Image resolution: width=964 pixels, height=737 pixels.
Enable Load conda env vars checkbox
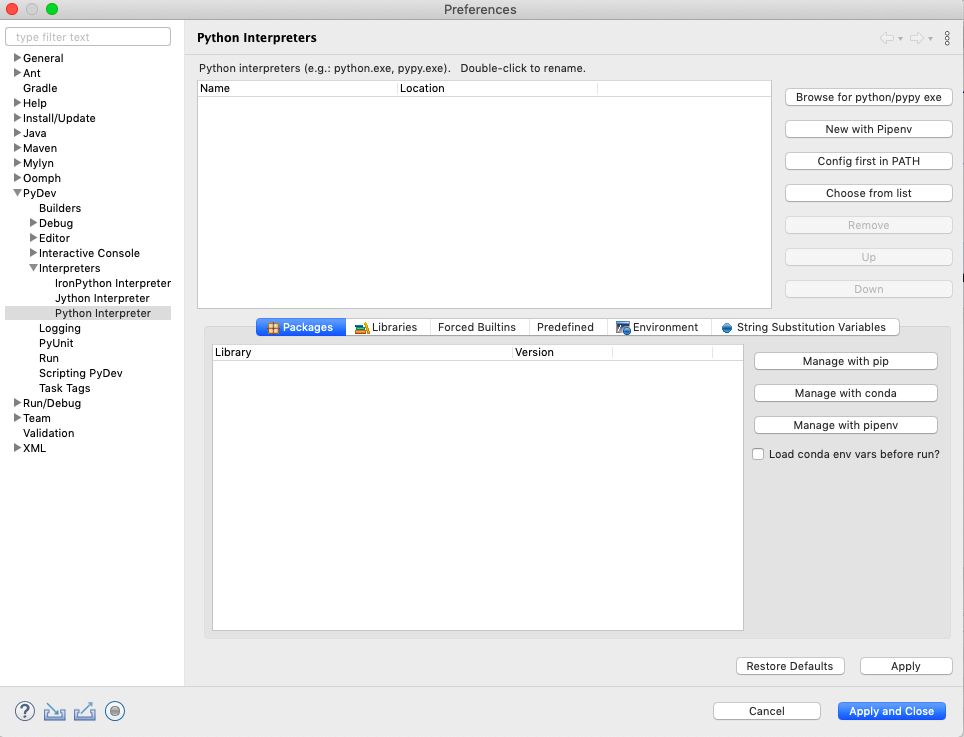[x=759, y=454]
